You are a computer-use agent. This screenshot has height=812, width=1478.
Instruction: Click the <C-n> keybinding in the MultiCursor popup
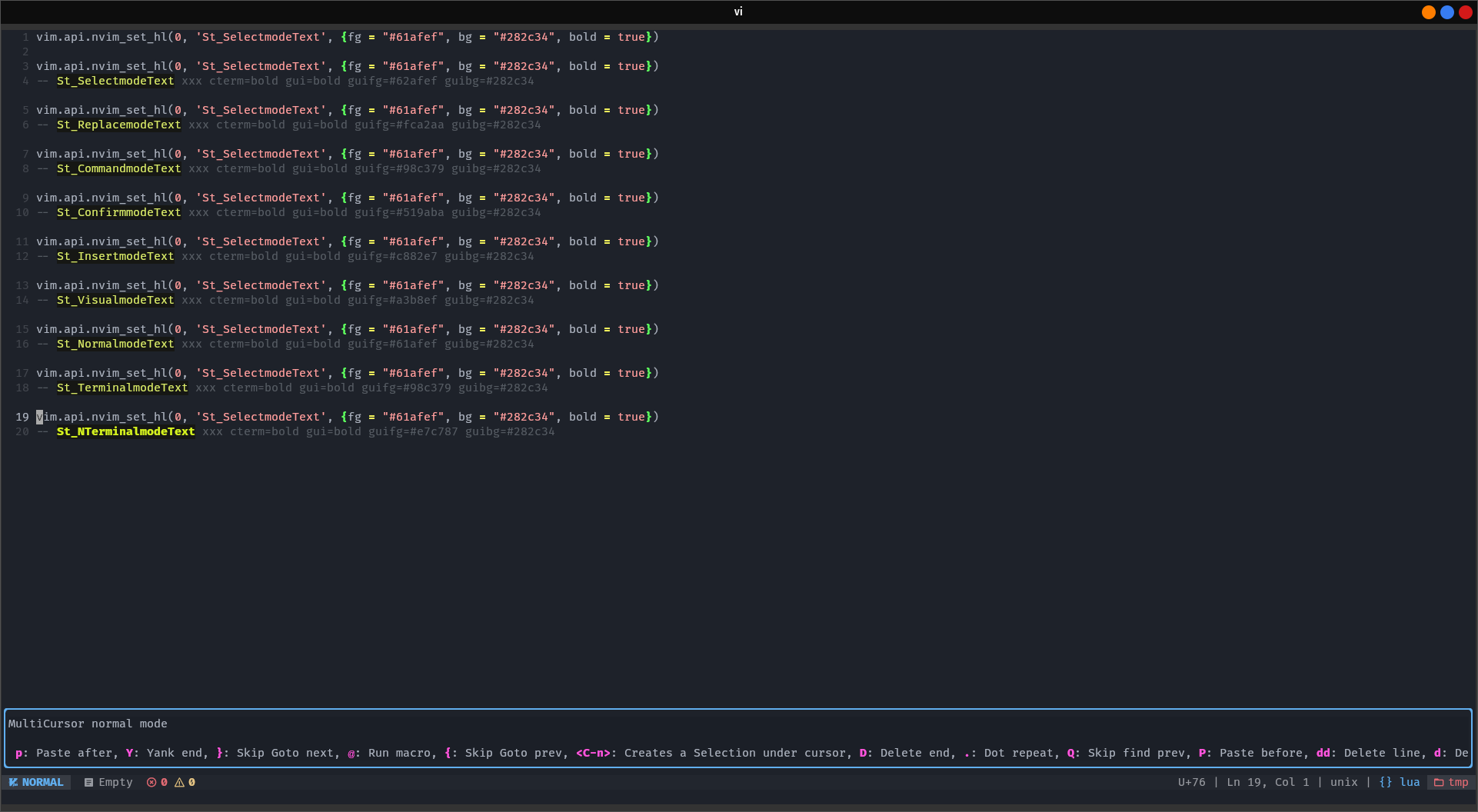tap(593, 754)
